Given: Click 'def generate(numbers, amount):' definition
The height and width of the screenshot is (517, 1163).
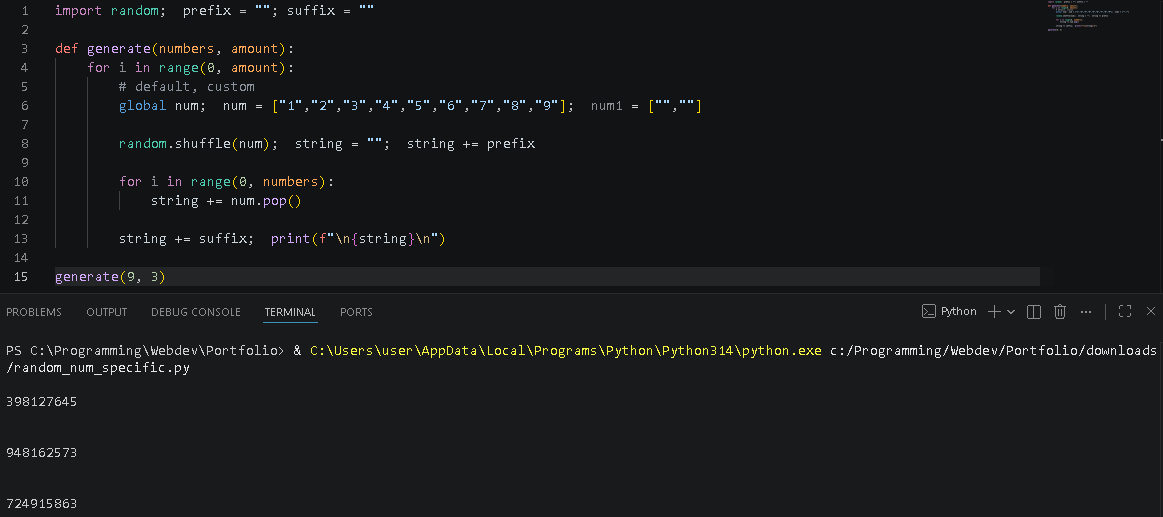Looking at the screenshot, I should point(175,49).
